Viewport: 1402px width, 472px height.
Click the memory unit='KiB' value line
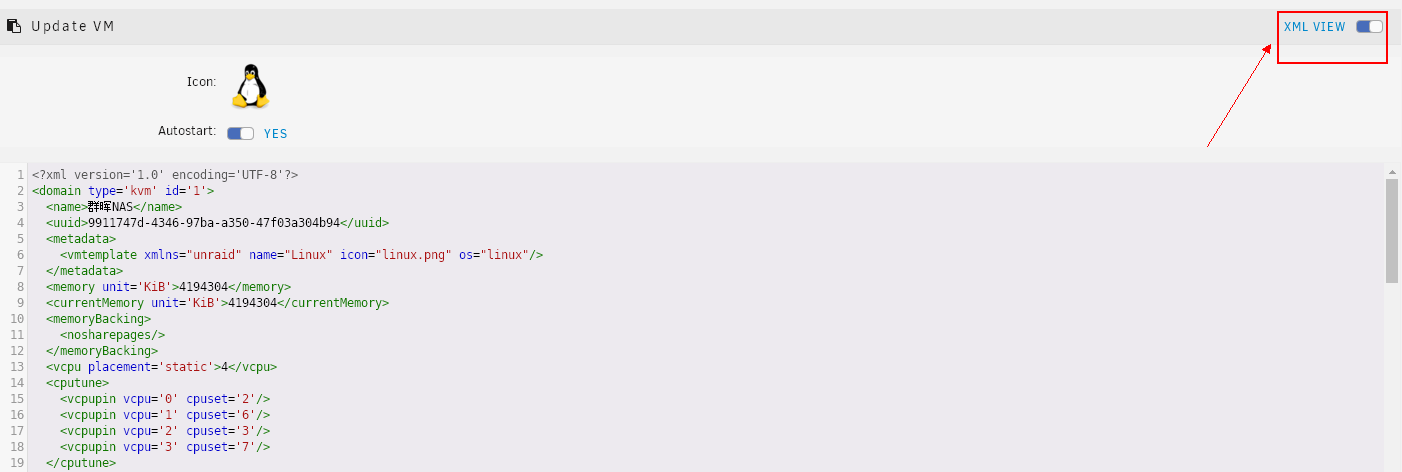pos(168,286)
